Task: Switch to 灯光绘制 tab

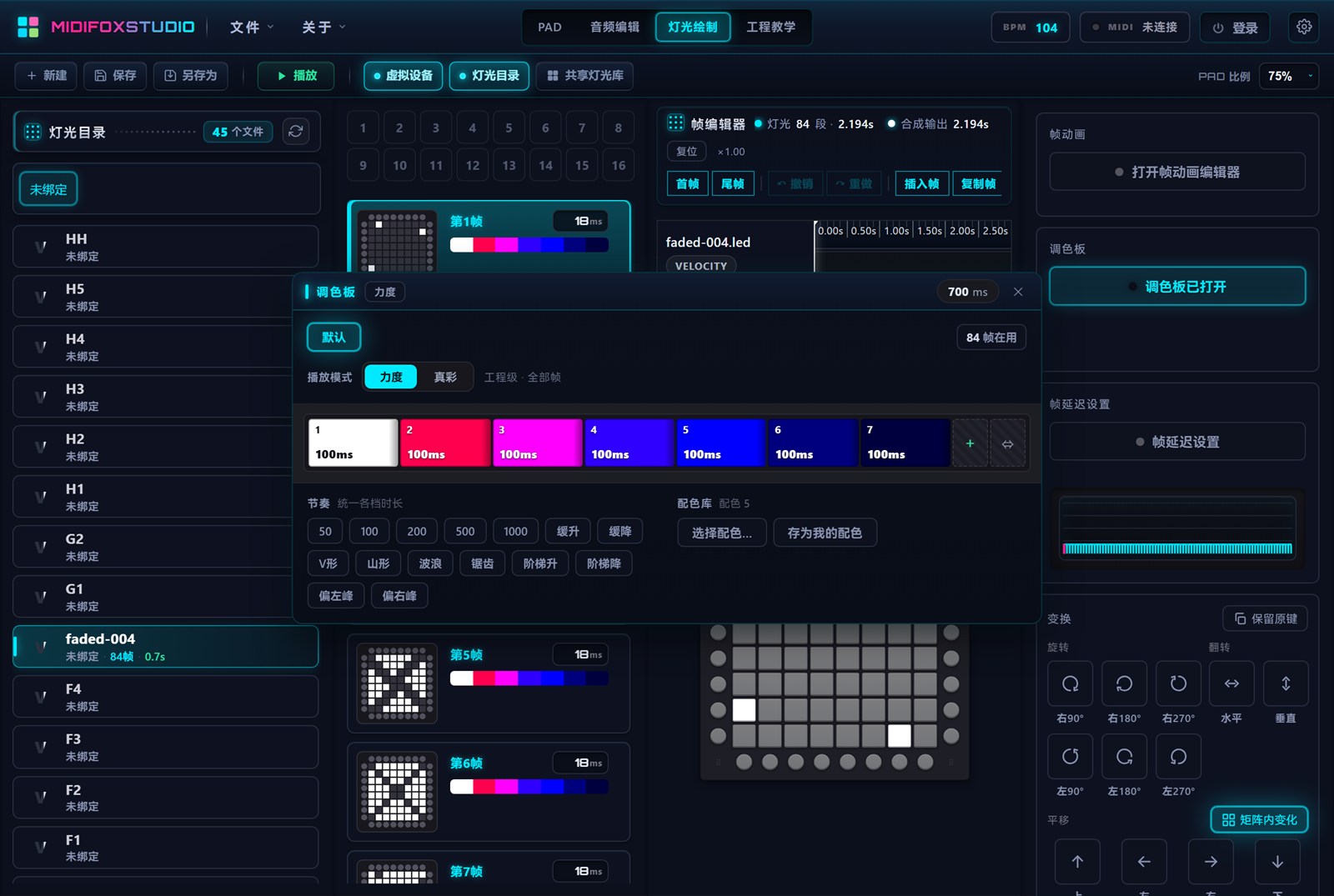Action: 693,27
